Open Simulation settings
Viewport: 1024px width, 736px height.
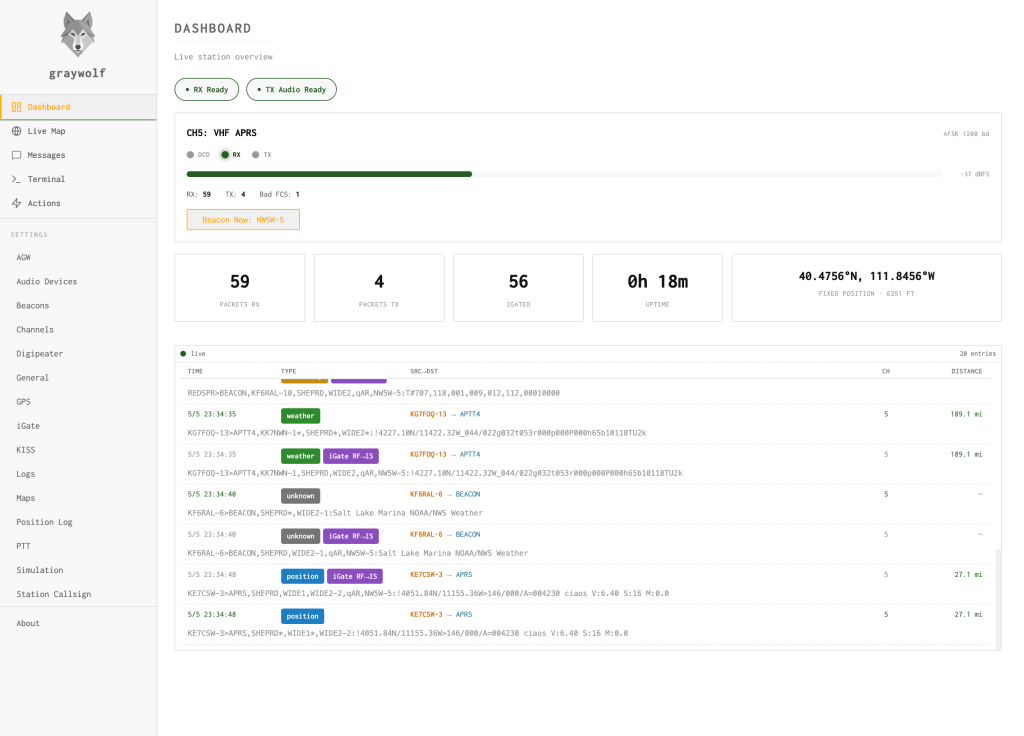coord(78,570)
